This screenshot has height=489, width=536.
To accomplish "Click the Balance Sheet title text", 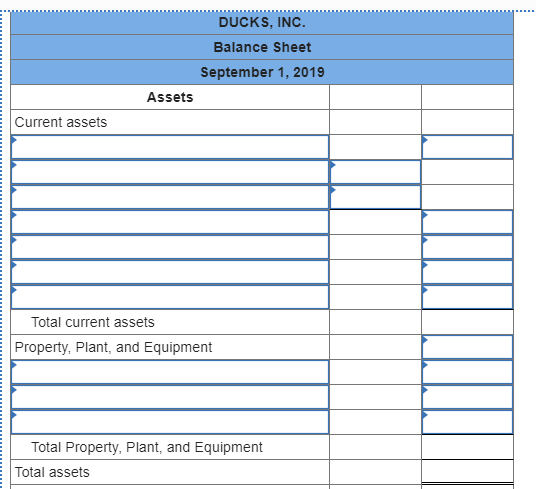I will [x=262, y=47].
